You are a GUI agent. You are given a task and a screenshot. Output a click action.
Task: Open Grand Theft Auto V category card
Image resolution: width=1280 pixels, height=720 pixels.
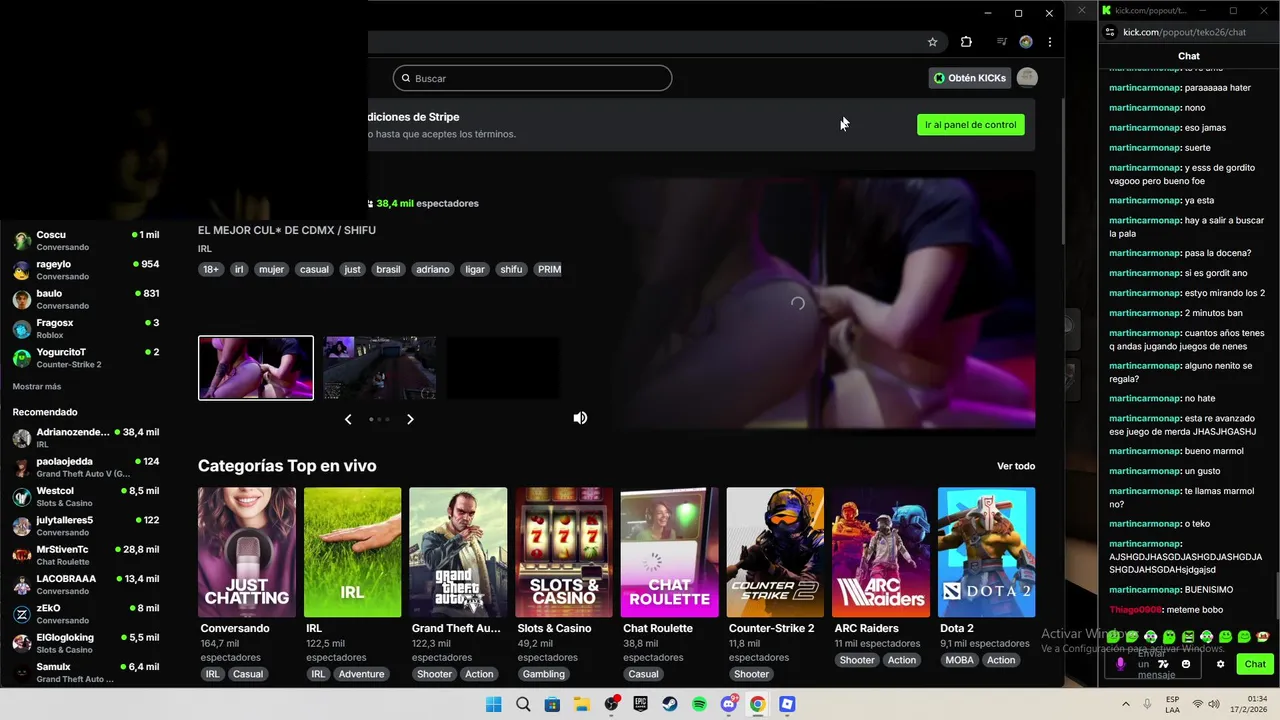(x=458, y=552)
